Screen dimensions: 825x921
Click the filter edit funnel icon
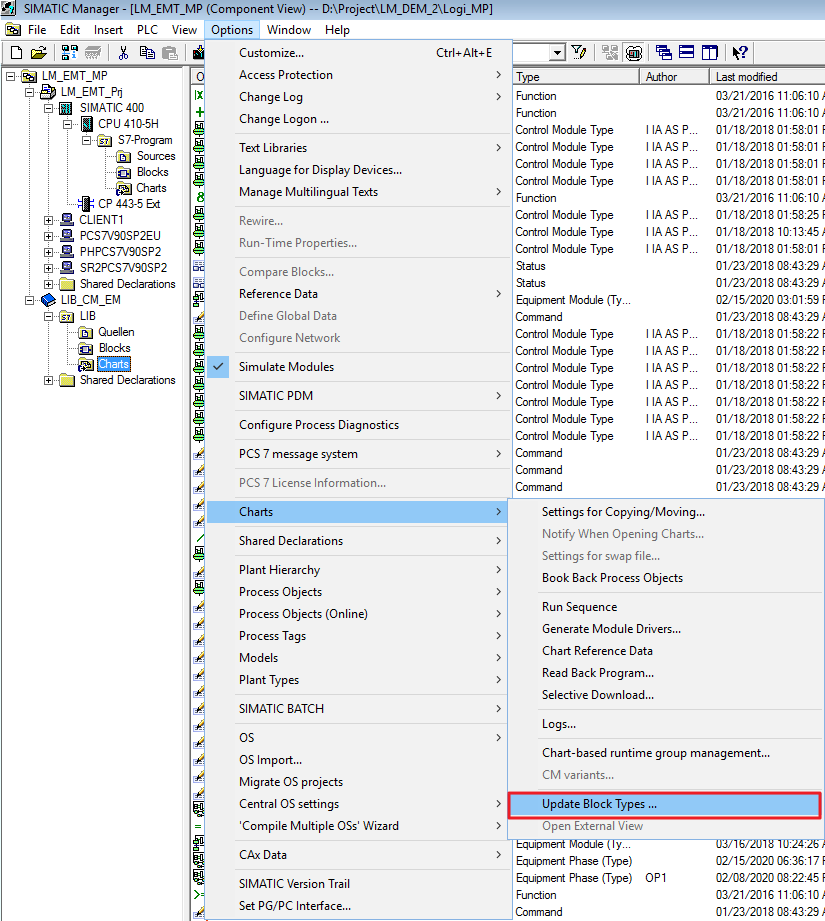(579, 52)
